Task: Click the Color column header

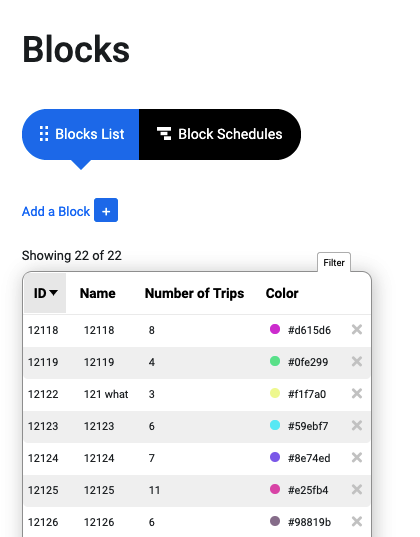Action: (282, 293)
